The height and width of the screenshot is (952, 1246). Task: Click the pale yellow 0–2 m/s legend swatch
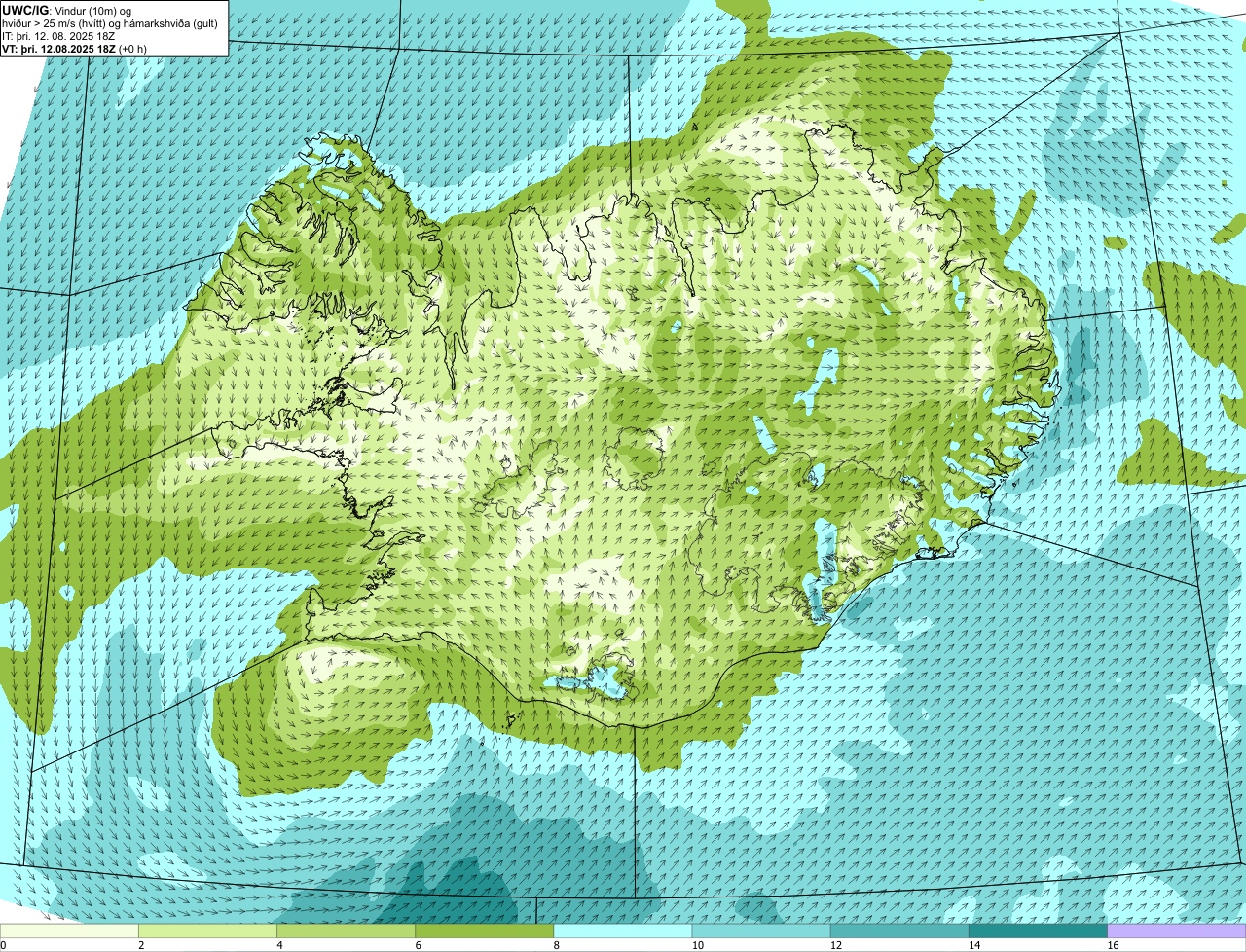[x=69, y=931]
